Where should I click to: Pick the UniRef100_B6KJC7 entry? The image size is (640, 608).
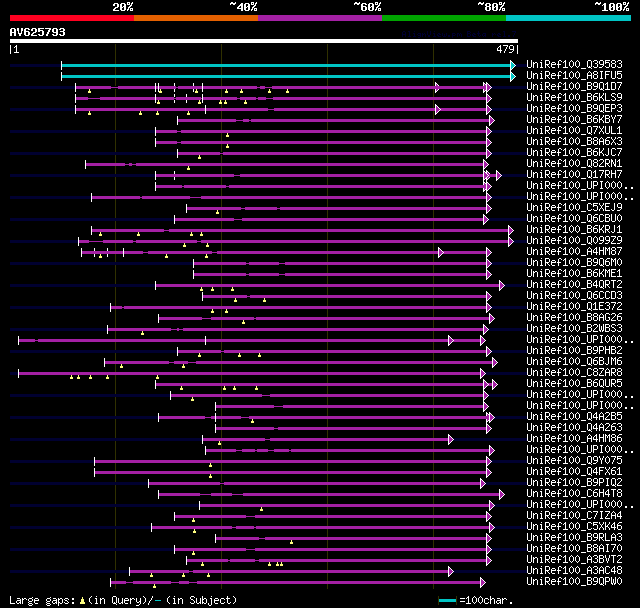pos(574,153)
